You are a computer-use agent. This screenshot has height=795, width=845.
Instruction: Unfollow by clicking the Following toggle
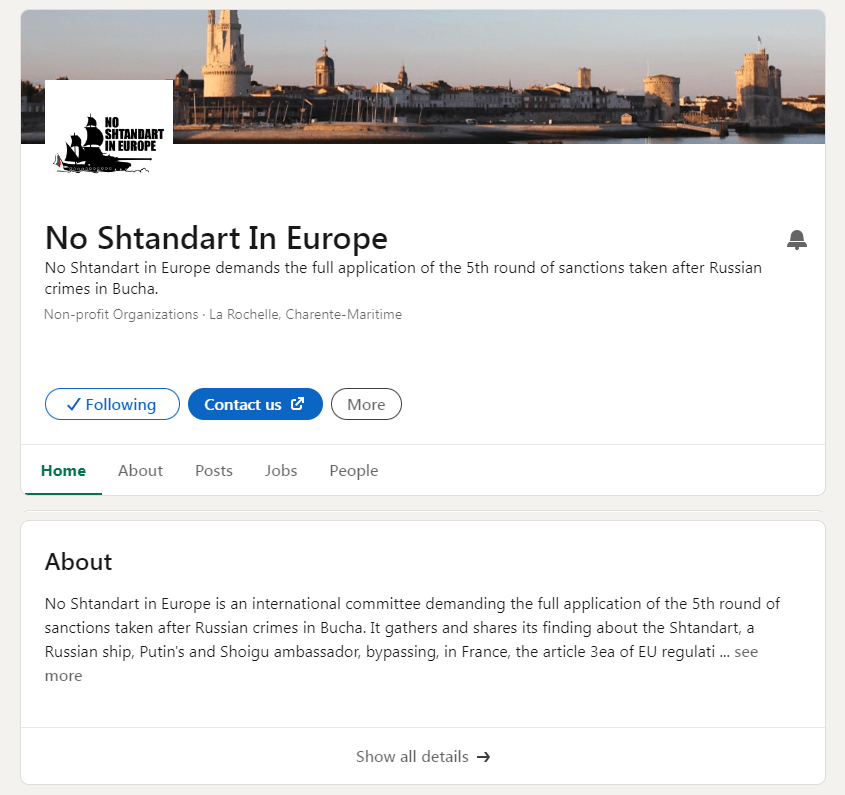[112, 404]
